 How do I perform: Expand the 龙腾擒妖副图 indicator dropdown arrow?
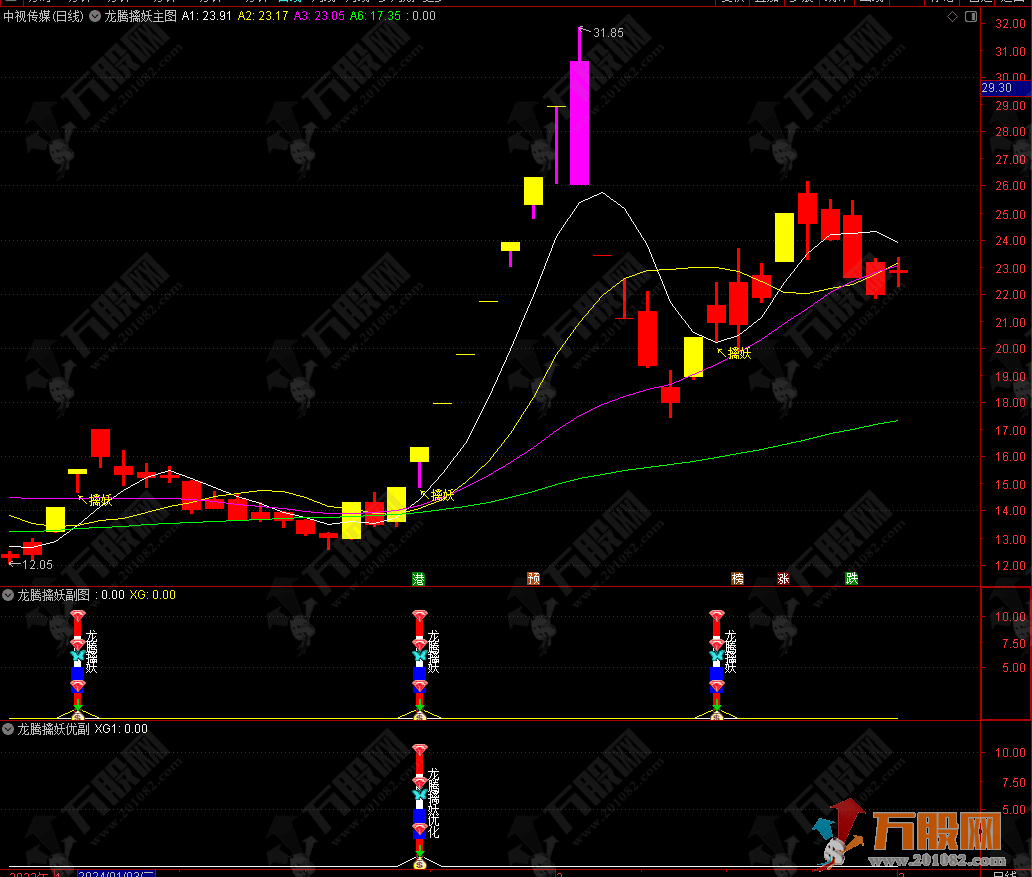point(8,595)
